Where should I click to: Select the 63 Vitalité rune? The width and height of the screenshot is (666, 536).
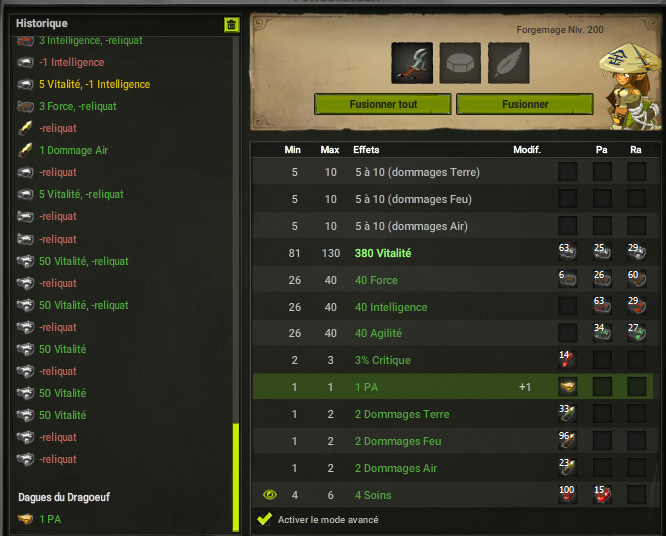click(567, 252)
